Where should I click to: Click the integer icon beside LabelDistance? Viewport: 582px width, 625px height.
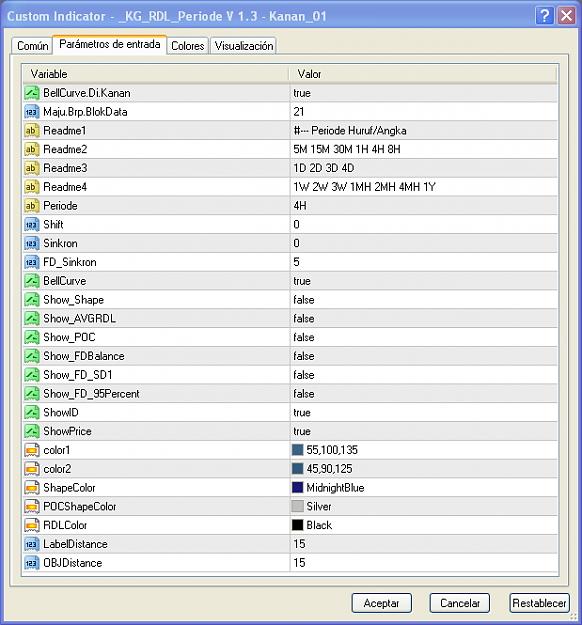pos(31,544)
